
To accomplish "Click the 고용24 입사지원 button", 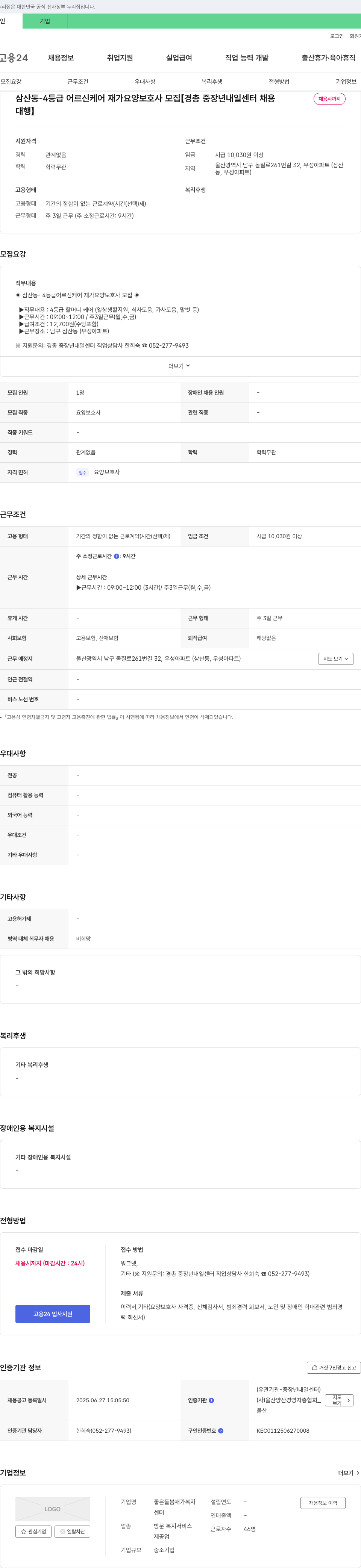I will 52,1314.
